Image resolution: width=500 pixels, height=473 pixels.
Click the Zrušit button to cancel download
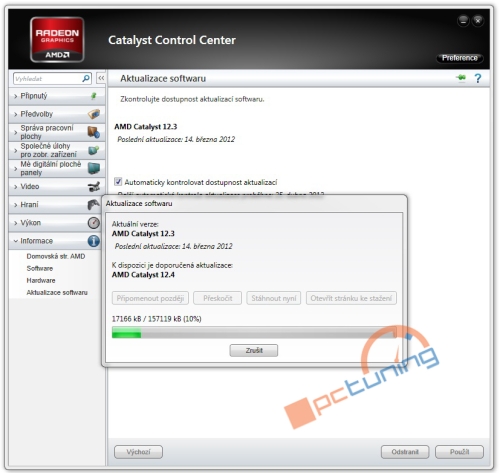pyautogui.click(x=254, y=350)
